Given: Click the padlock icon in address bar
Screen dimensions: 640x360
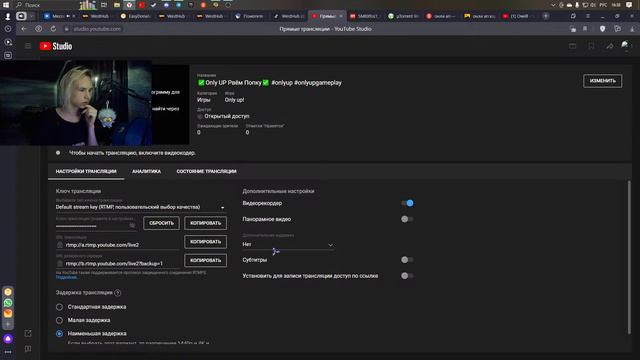Looking at the screenshot, I should point(67,29).
